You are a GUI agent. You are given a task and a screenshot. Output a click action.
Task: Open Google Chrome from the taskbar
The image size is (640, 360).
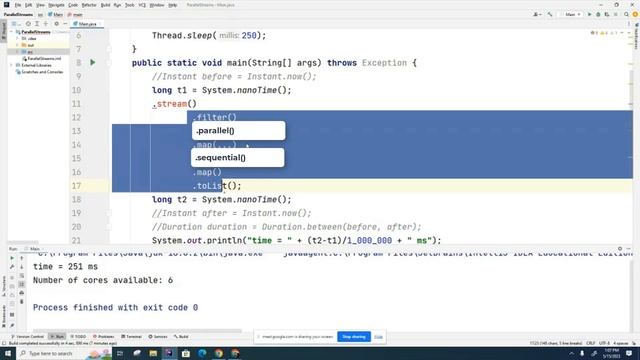pos(219,353)
